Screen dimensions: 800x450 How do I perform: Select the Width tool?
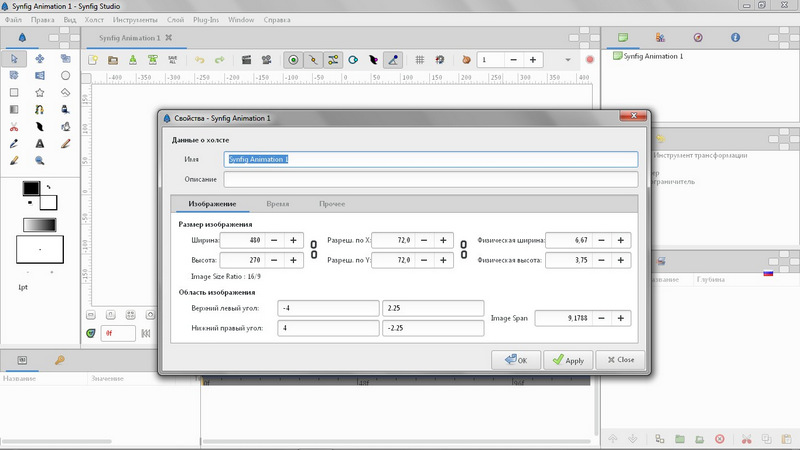pos(40,127)
